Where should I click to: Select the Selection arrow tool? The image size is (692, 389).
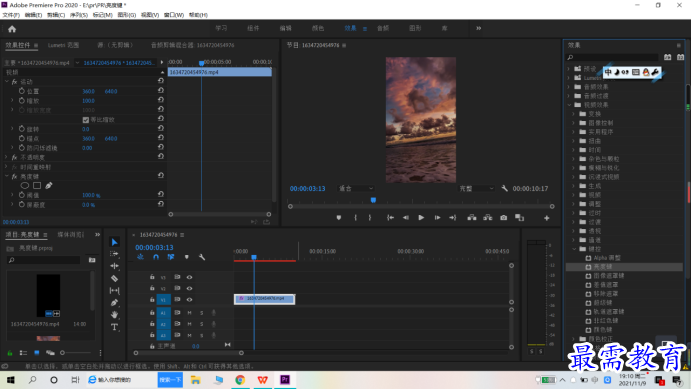pyautogui.click(x=114, y=242)
